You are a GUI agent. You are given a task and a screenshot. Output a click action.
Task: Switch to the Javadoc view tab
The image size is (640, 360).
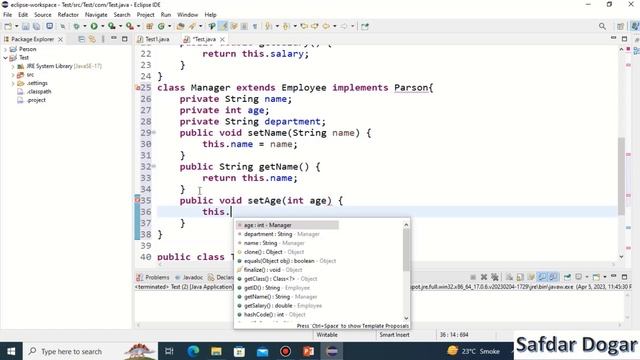(189, 277)
